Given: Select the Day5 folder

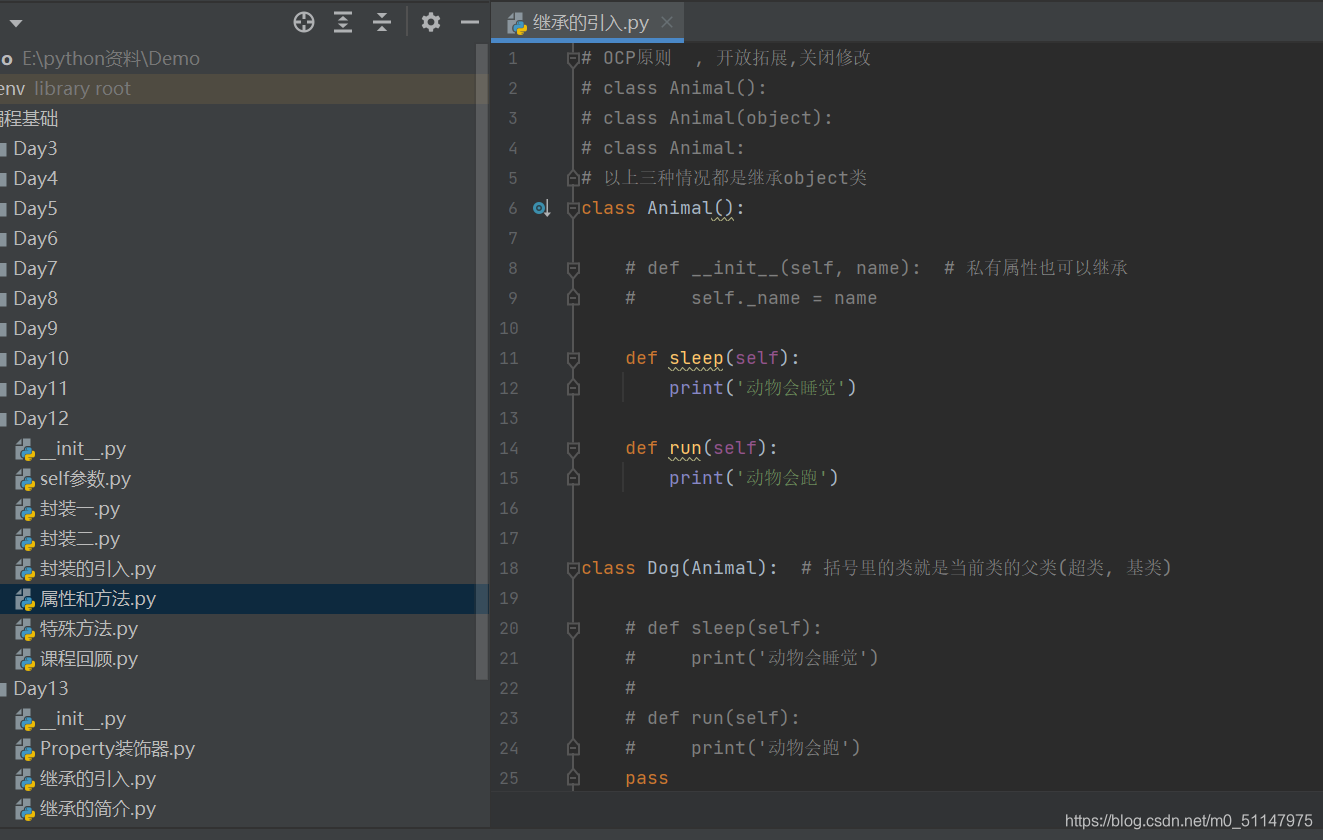Looking at the screenshot, I should [x=35, y=209].
